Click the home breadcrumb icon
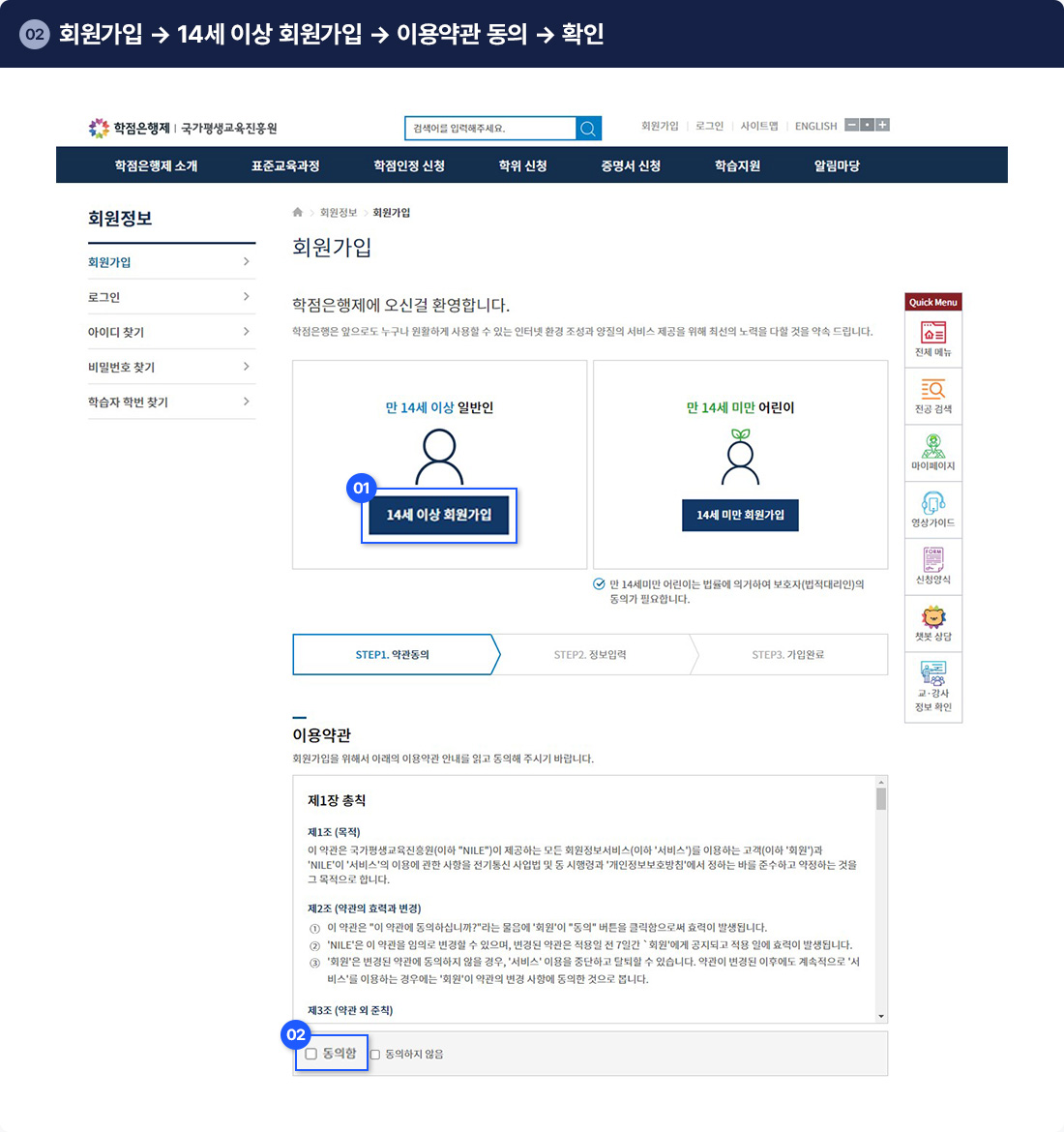The image size is (1064, 1132). coord(298,213)
